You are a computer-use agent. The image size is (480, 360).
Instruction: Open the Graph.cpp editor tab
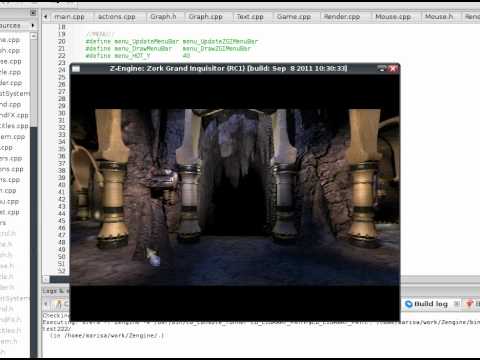[205, 16]
